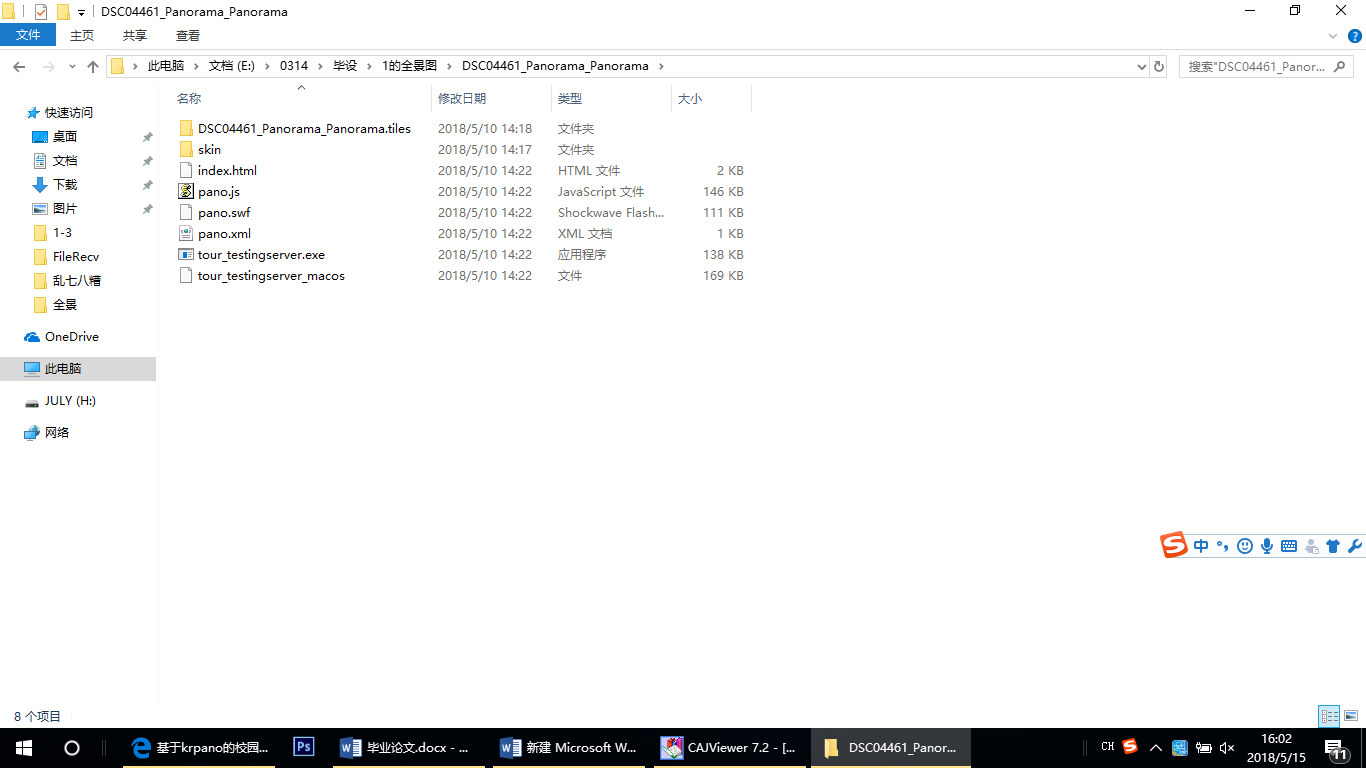This screenshot has height=768, width=1366.
Task: Click the New Folder icon in title bar
Action: (63, 12)
